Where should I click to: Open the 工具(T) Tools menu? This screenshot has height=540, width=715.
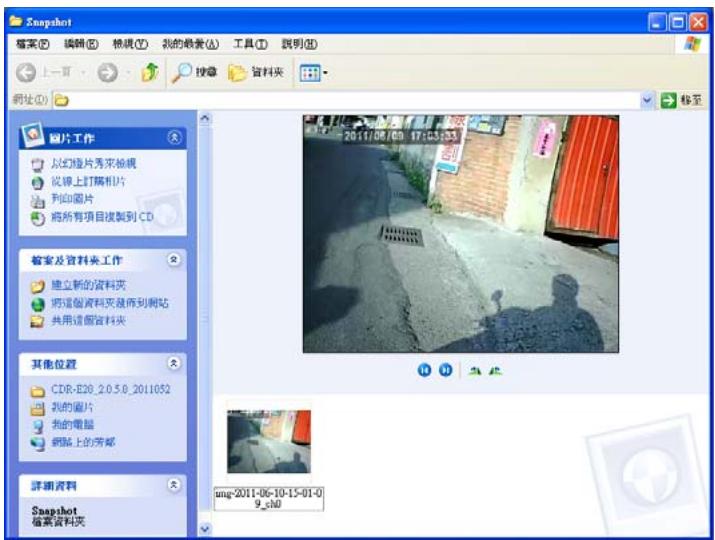250,44
